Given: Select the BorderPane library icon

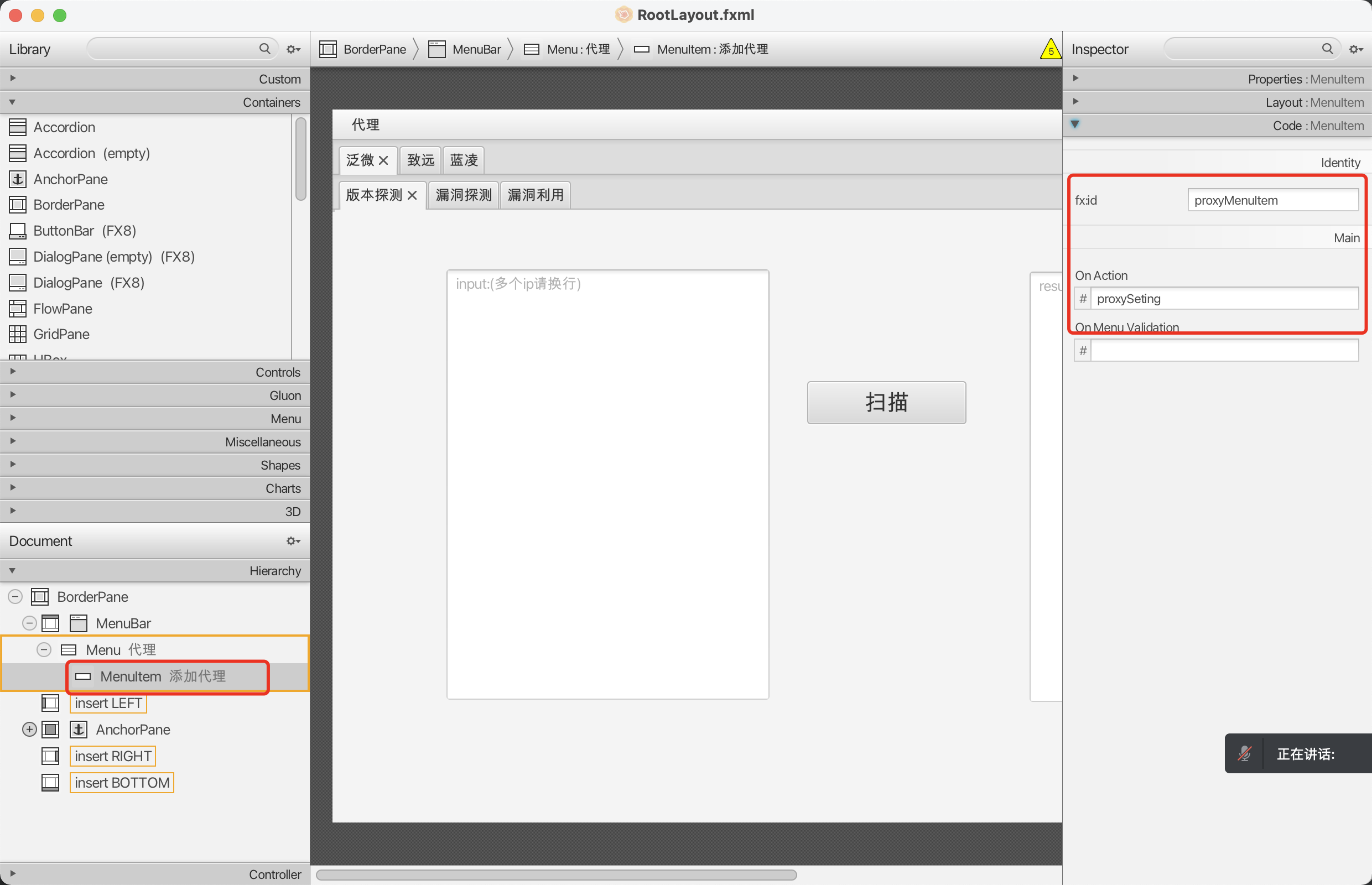Looking at the screenshot, I should click(18, 205).
